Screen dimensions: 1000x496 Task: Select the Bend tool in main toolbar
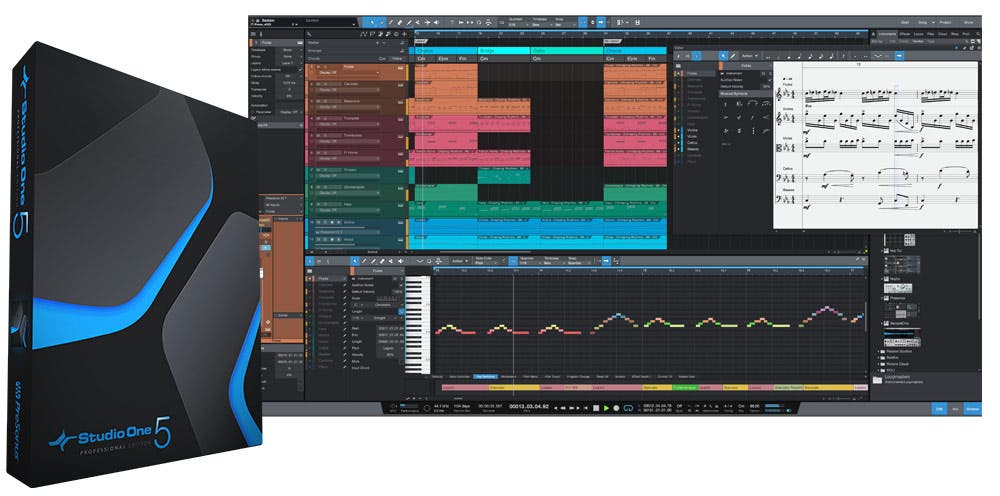pos(427,22)
